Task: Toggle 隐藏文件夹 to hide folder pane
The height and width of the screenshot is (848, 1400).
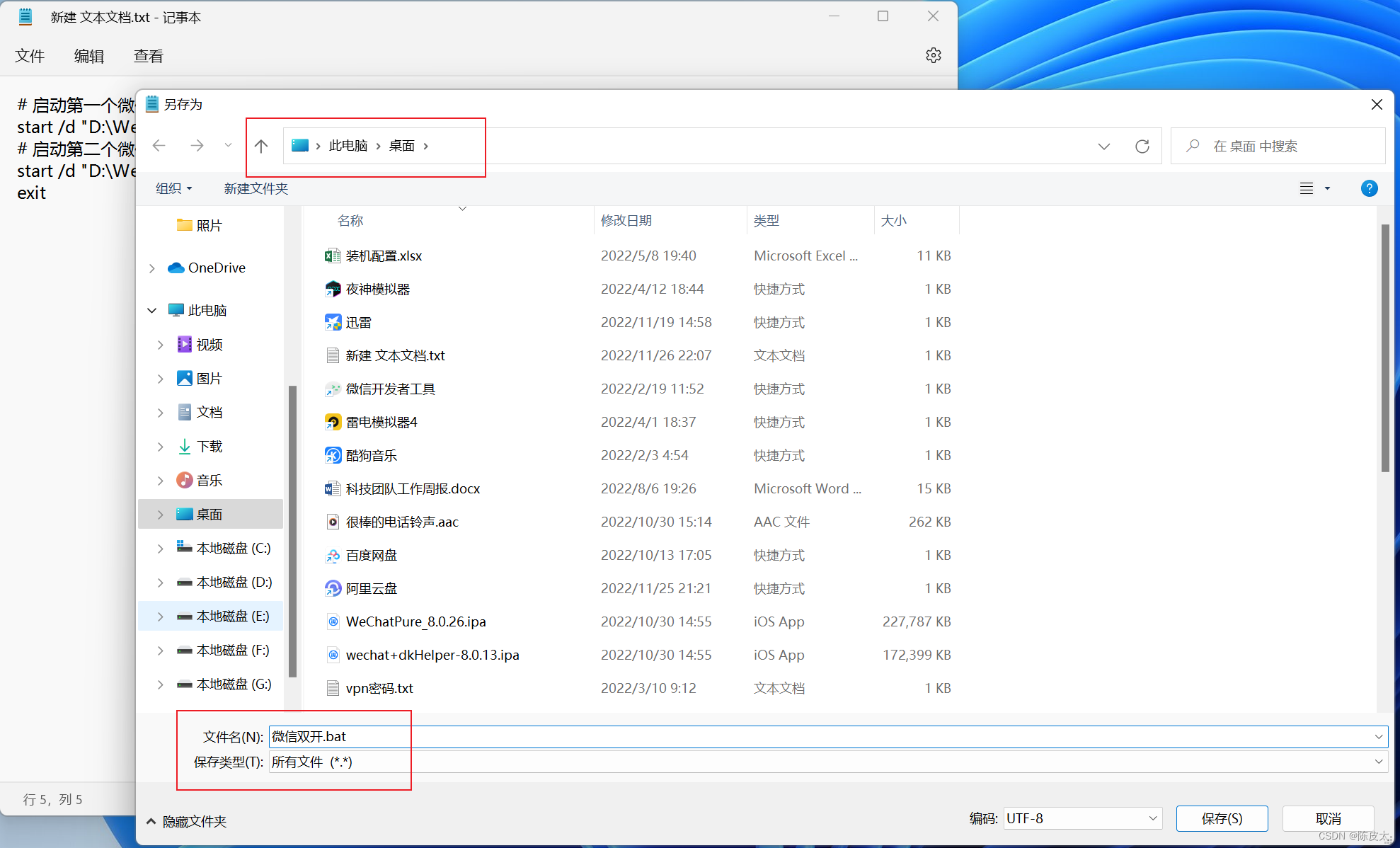Action: pyautogui.click(x=186, y=821)
